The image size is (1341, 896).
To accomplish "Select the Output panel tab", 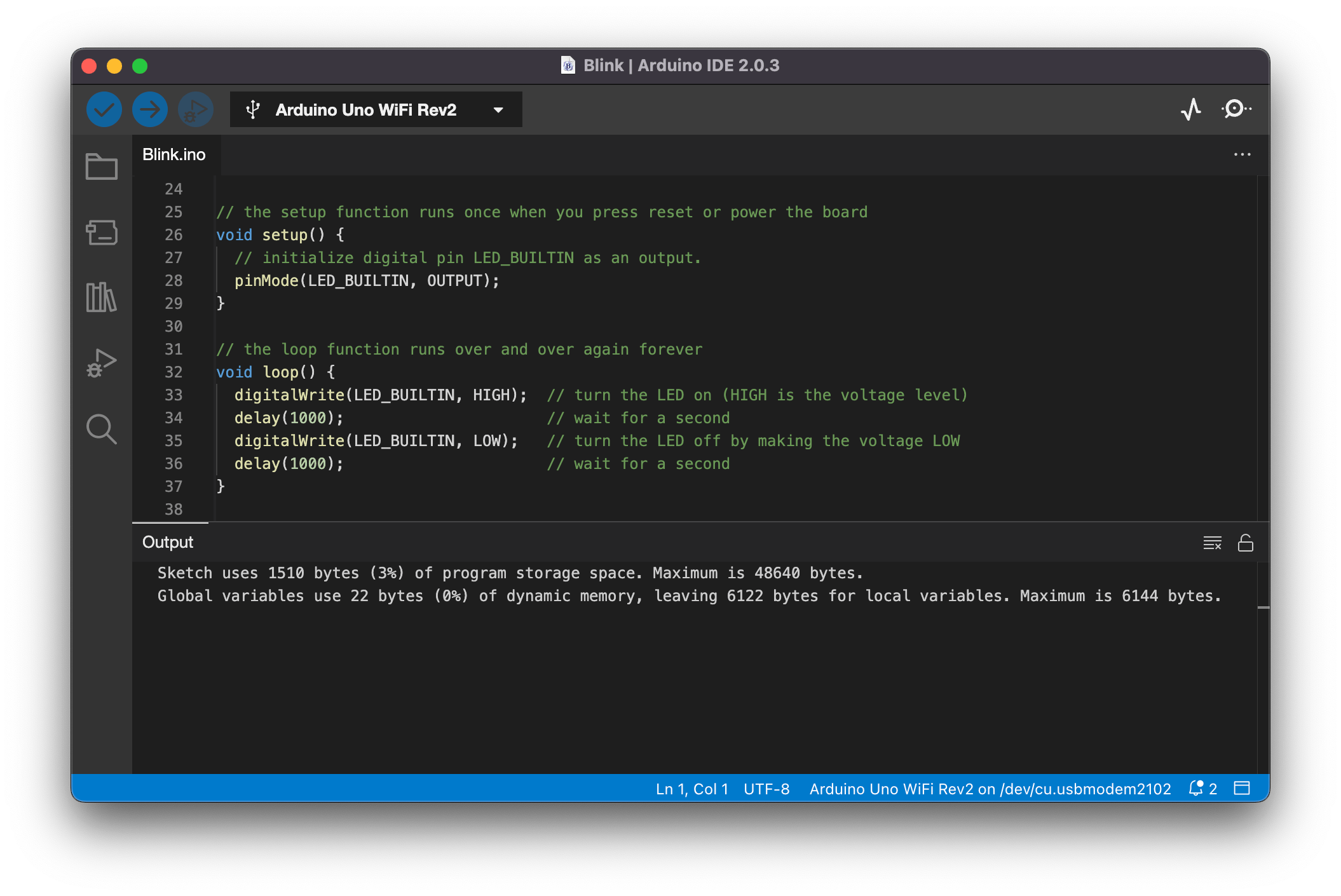I will click(x=168, y=542).
